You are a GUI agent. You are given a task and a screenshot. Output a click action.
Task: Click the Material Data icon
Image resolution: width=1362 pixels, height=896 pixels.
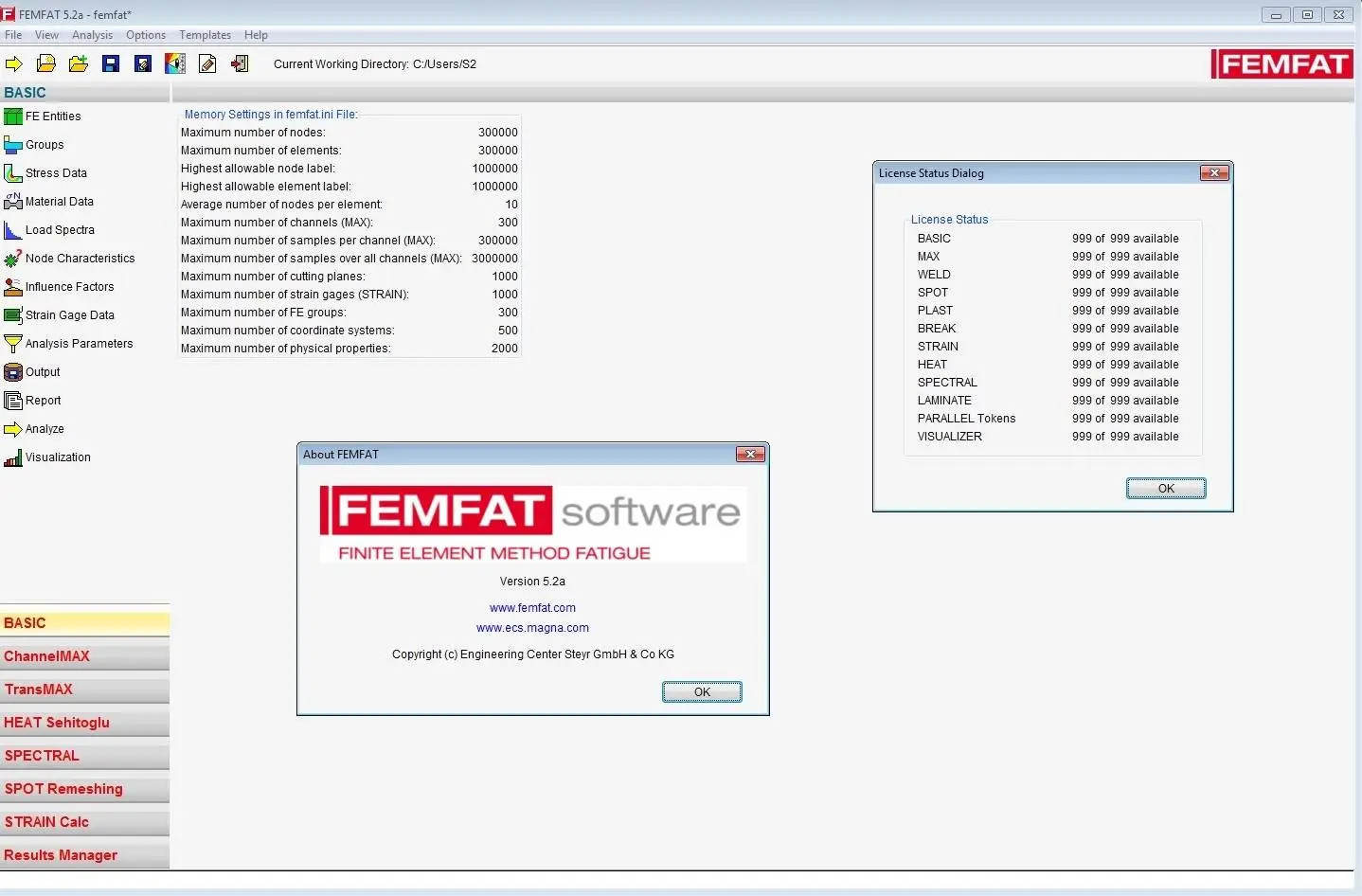pyautogui.click(x=13, y=202)
